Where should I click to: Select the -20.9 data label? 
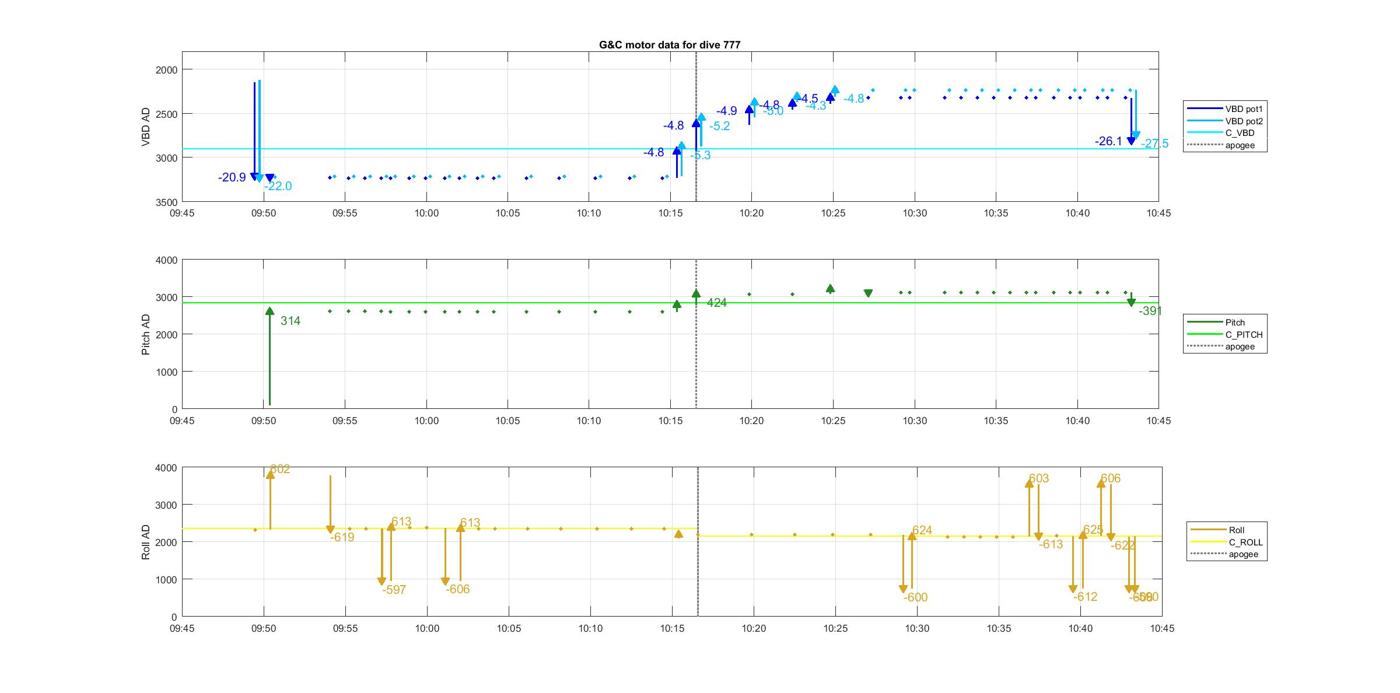[x=232, y=178]
